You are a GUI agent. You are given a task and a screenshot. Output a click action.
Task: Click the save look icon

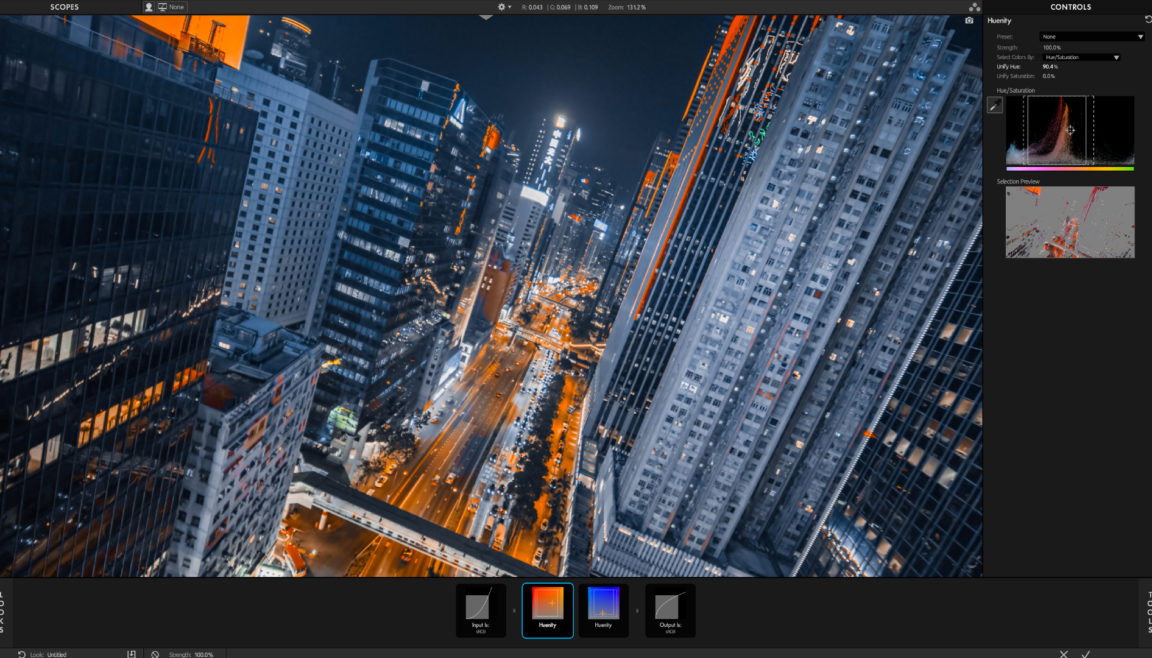(131, 653)
